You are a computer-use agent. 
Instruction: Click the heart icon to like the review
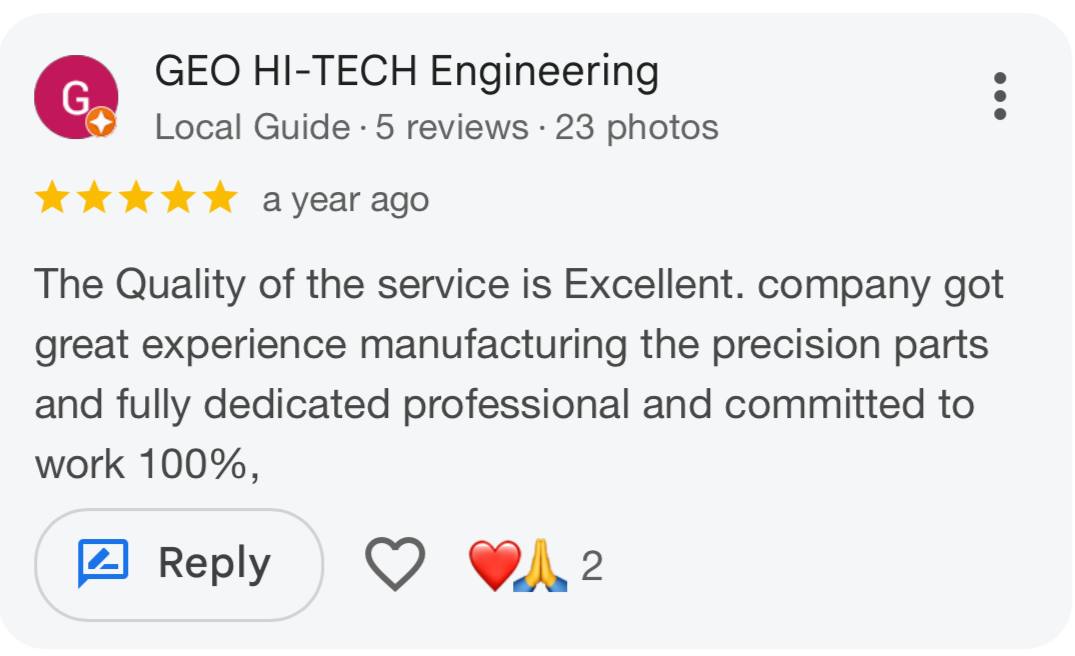(396, 562)
